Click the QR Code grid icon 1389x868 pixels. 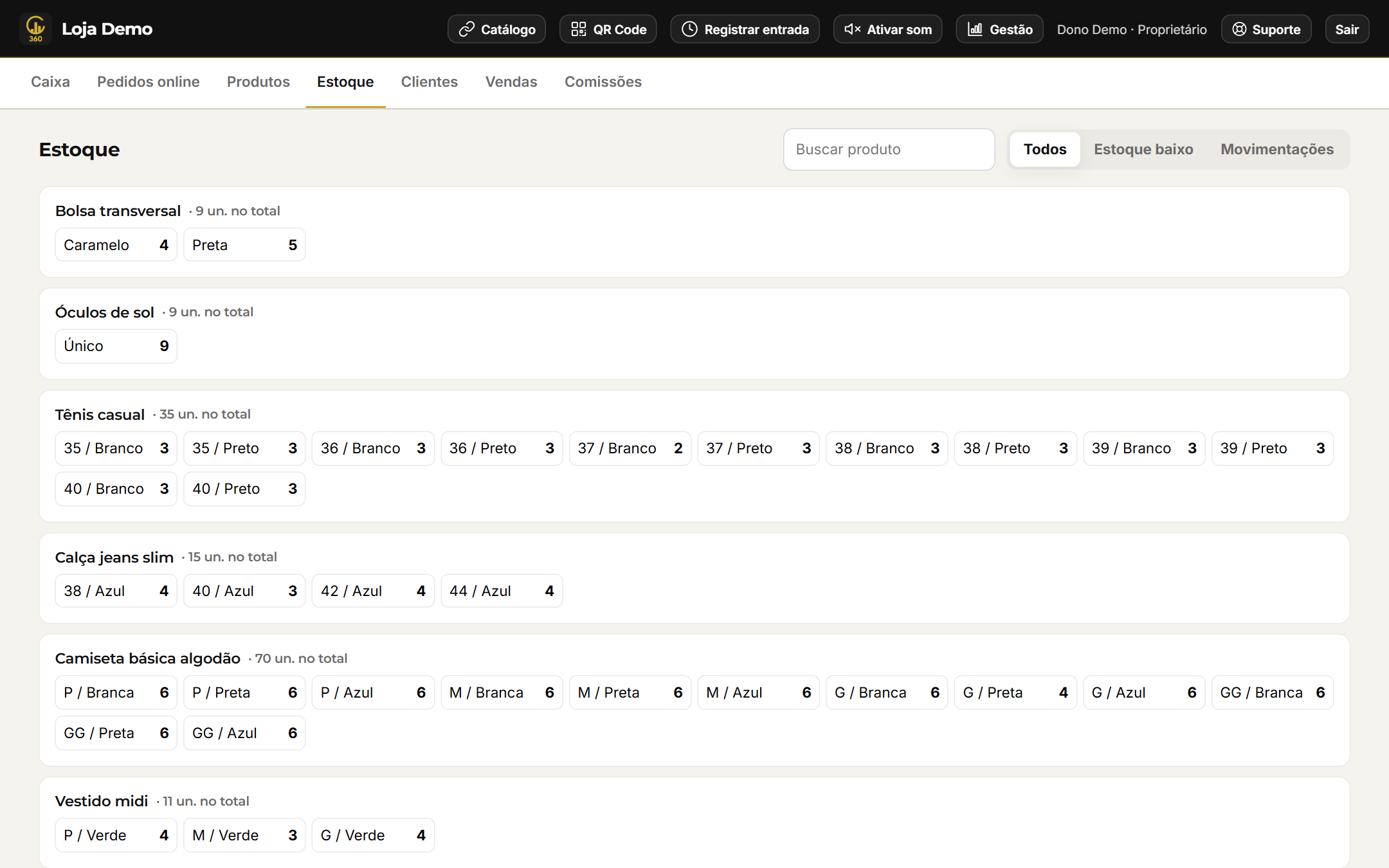point(579,30)
